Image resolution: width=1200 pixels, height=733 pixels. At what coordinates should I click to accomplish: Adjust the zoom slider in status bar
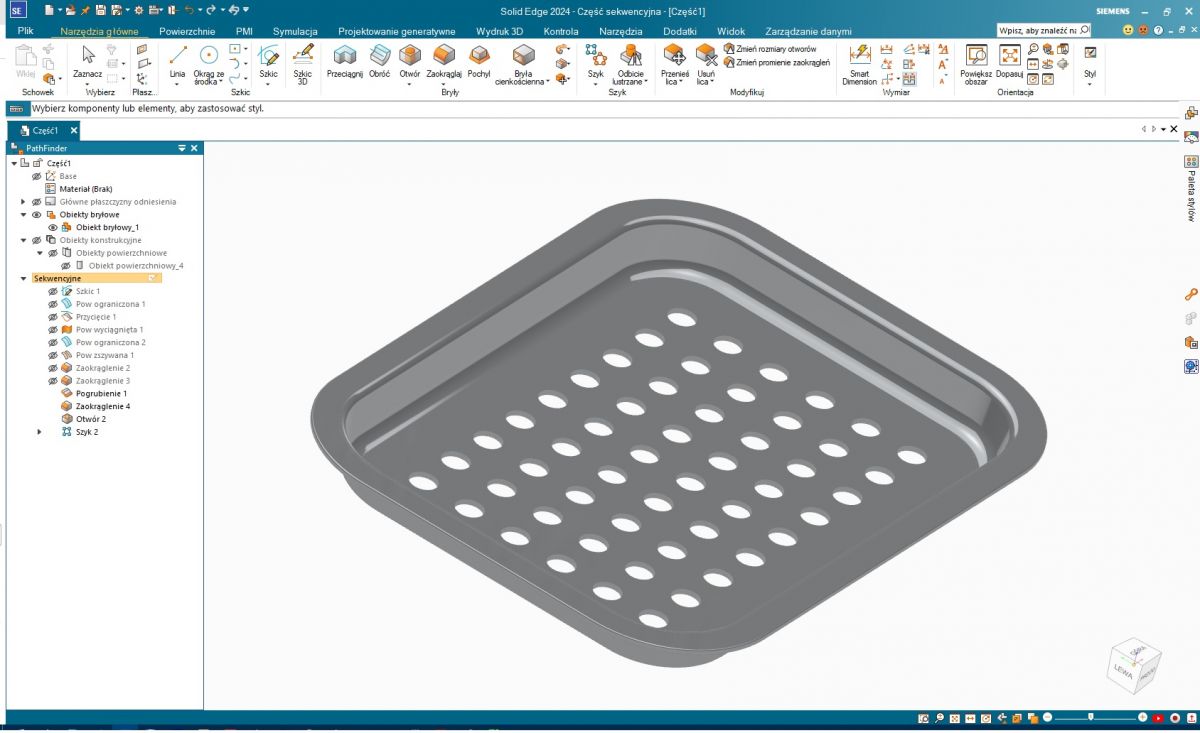coord(1091,717)
